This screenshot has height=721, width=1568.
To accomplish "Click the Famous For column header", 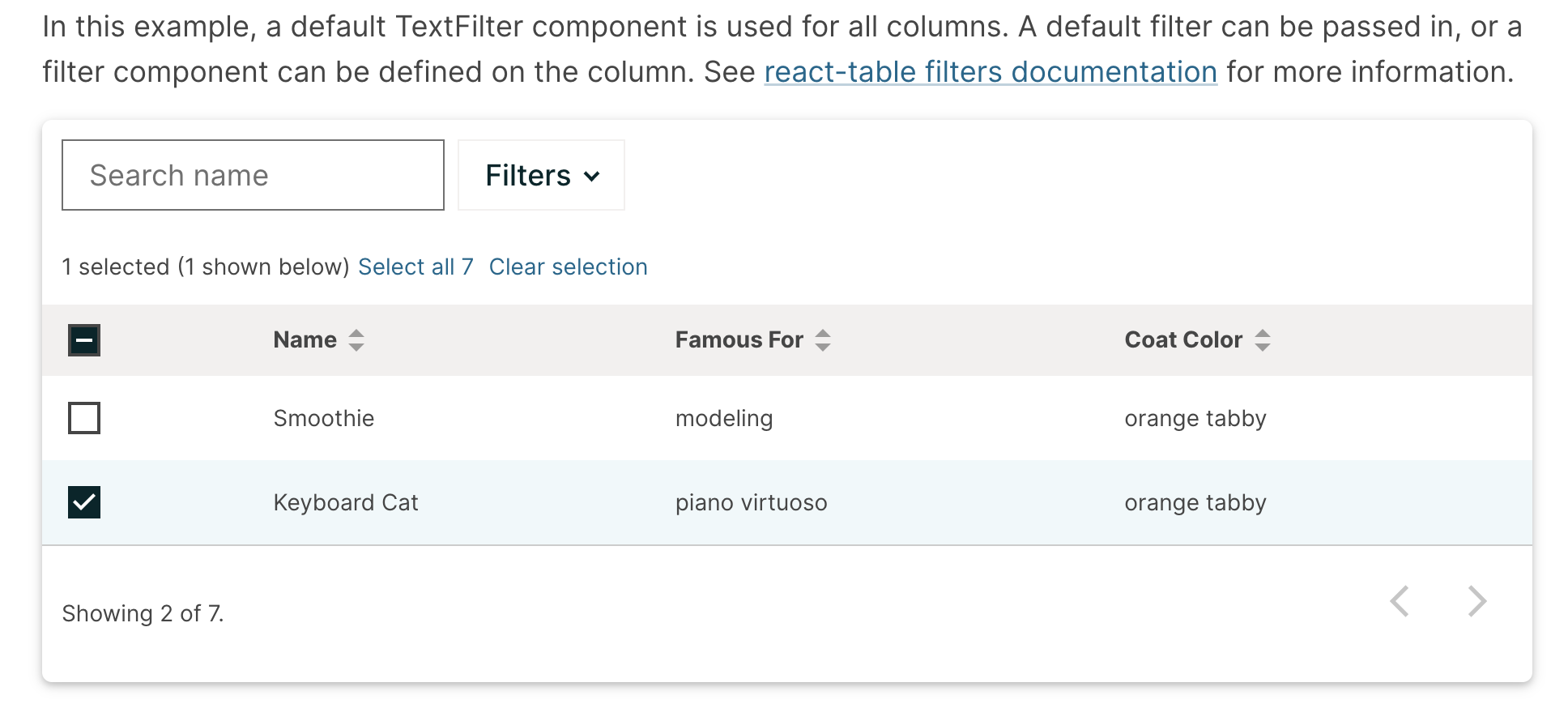I will point(739,340).
